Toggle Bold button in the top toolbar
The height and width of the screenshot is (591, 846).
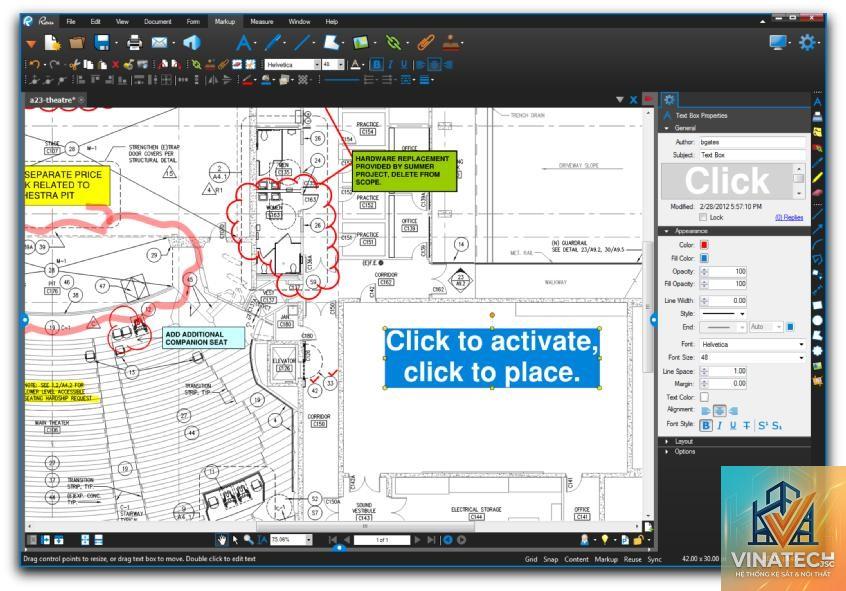point(377,65)
